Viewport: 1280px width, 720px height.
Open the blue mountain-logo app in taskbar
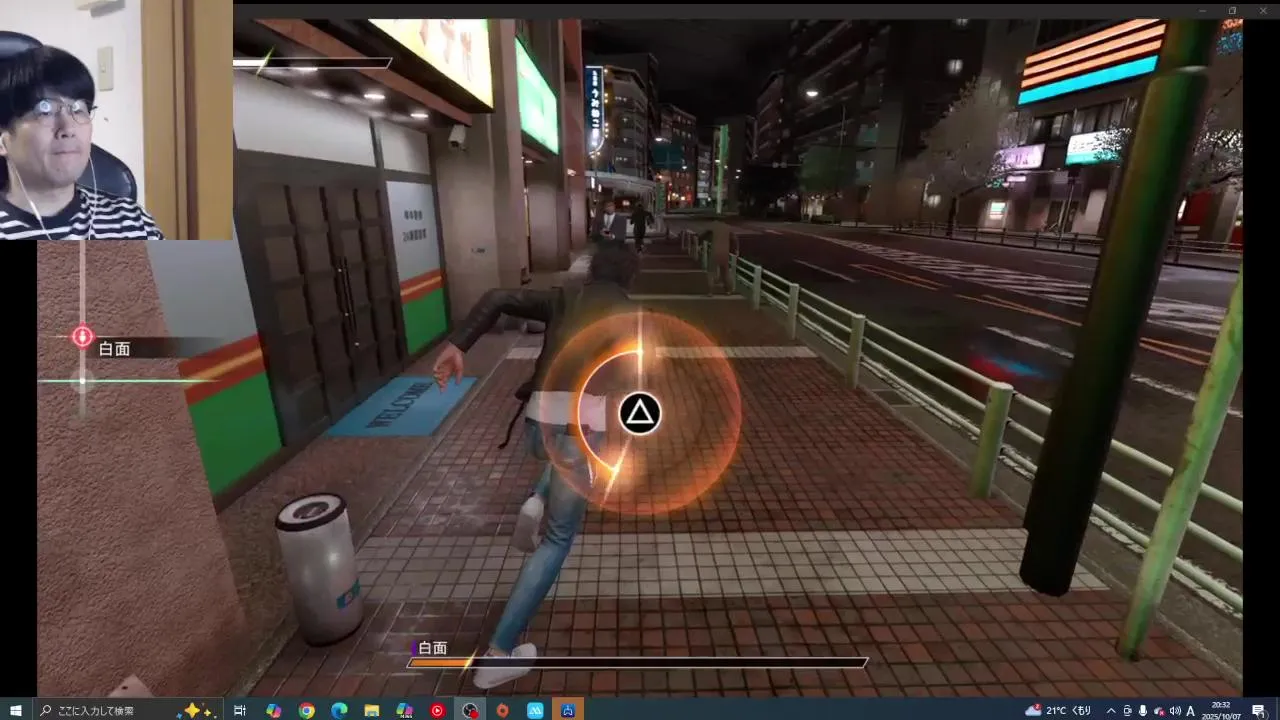coord(535,710)
